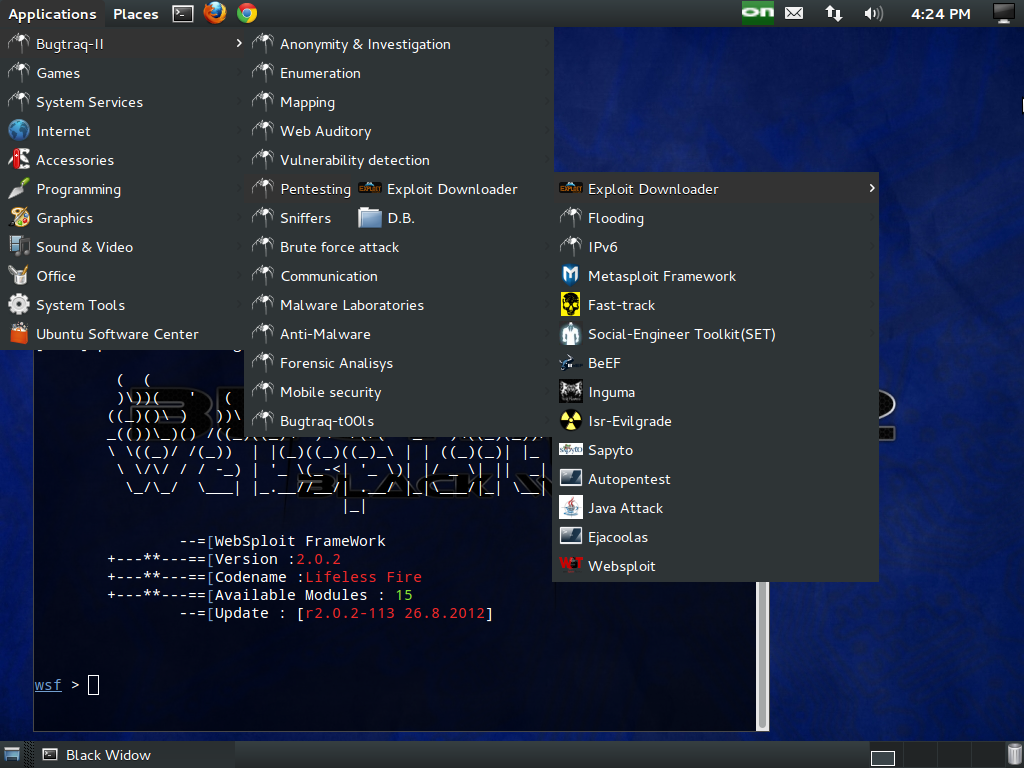The height and width of the screenshot is (768, 1024).
Task: Select the Flooding submenu entry
Action: point(715,217)
